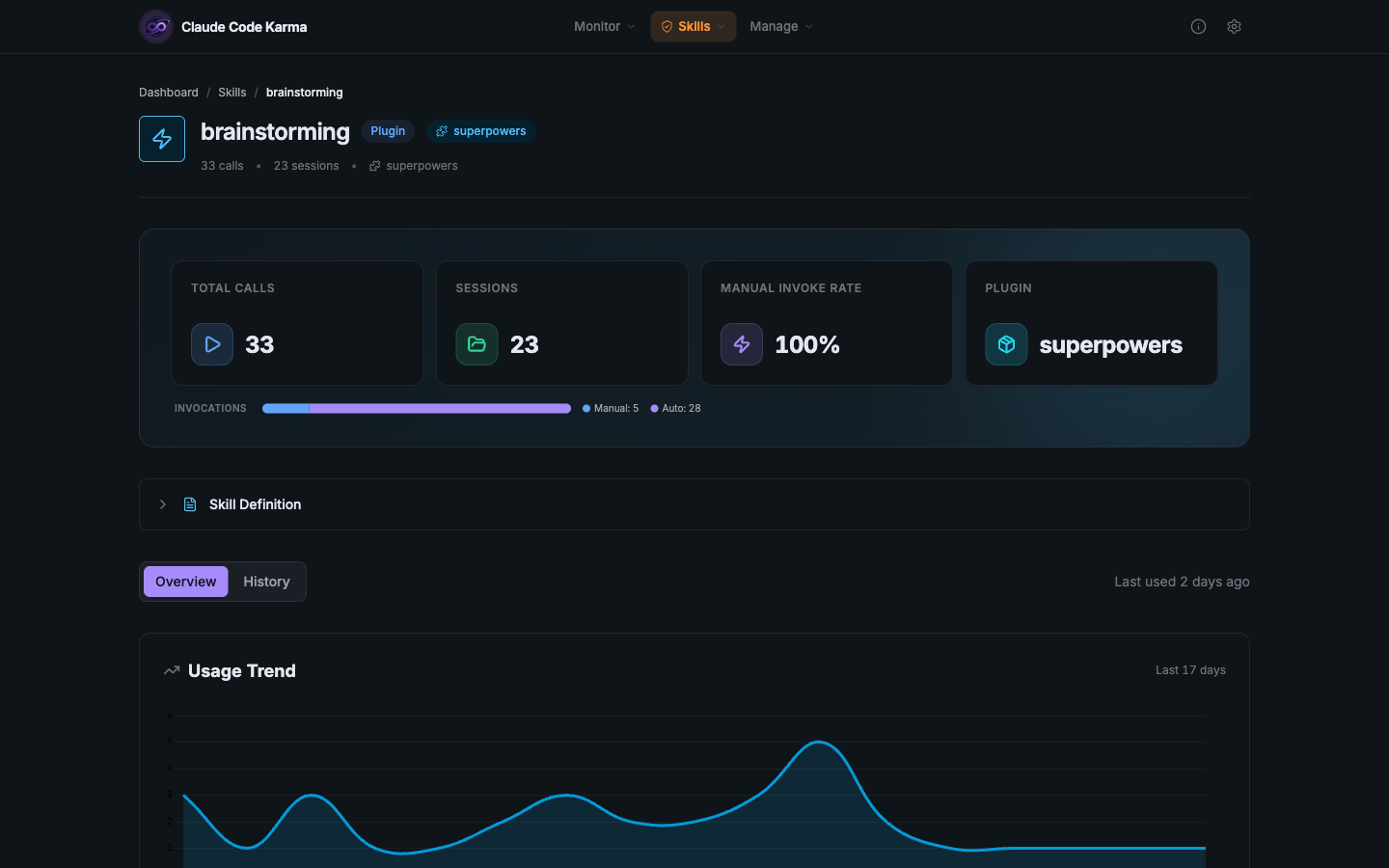1389x868 pixels.
Task: Click the peak of the usage trend line
Action: click(x=819, y=742)
